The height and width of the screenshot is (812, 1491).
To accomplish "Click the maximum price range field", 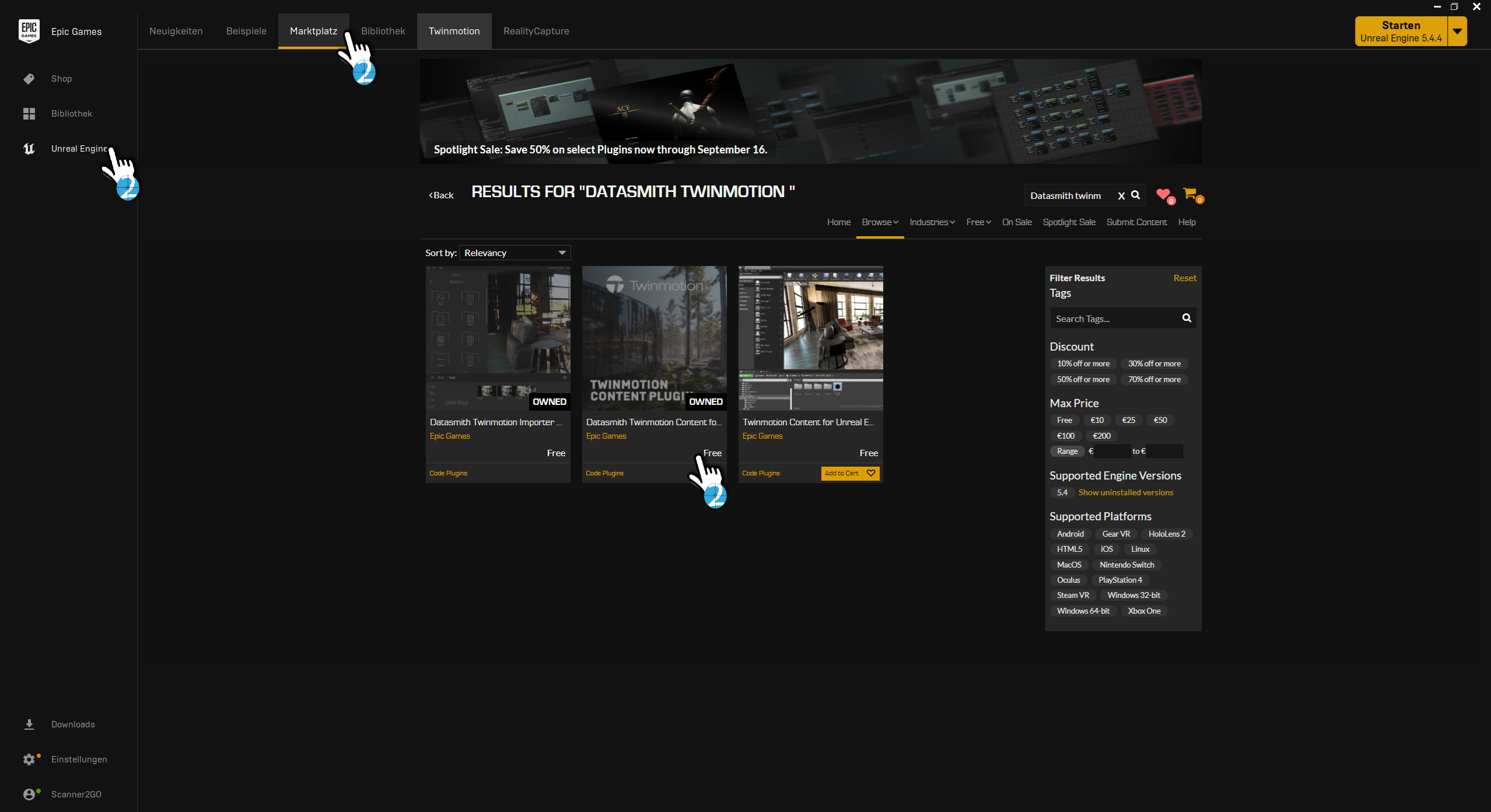I will (x=1164, y=451).
